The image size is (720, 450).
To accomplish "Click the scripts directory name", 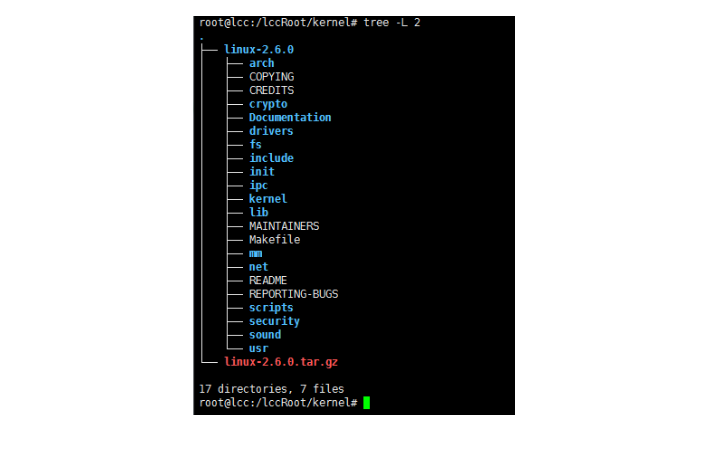I will coord(271,308).
